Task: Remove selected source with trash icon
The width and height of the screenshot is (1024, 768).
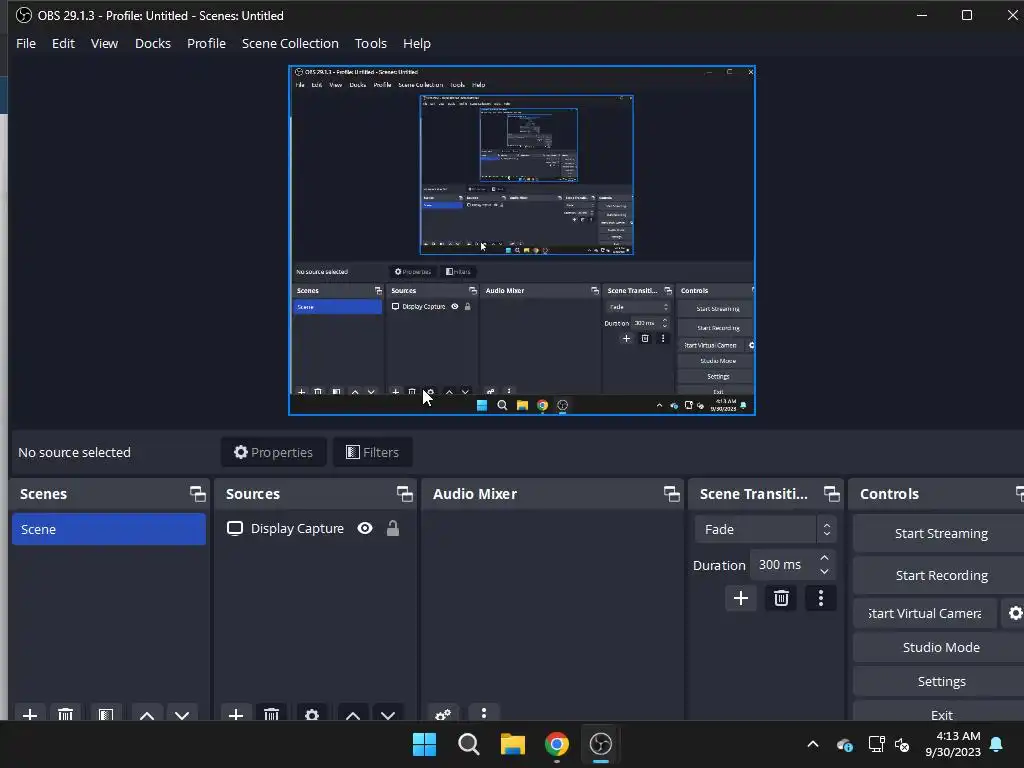Action: (271, 714)
